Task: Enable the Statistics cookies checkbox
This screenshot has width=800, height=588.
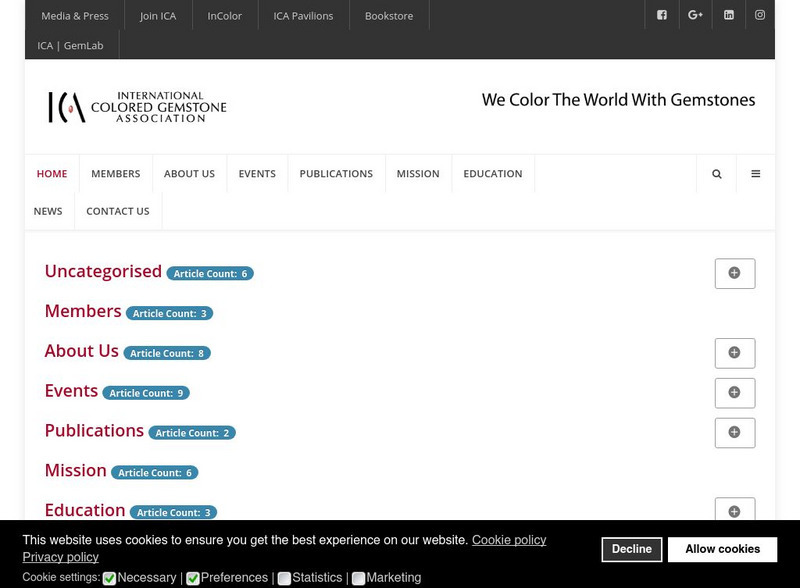Action: point(284,578)
